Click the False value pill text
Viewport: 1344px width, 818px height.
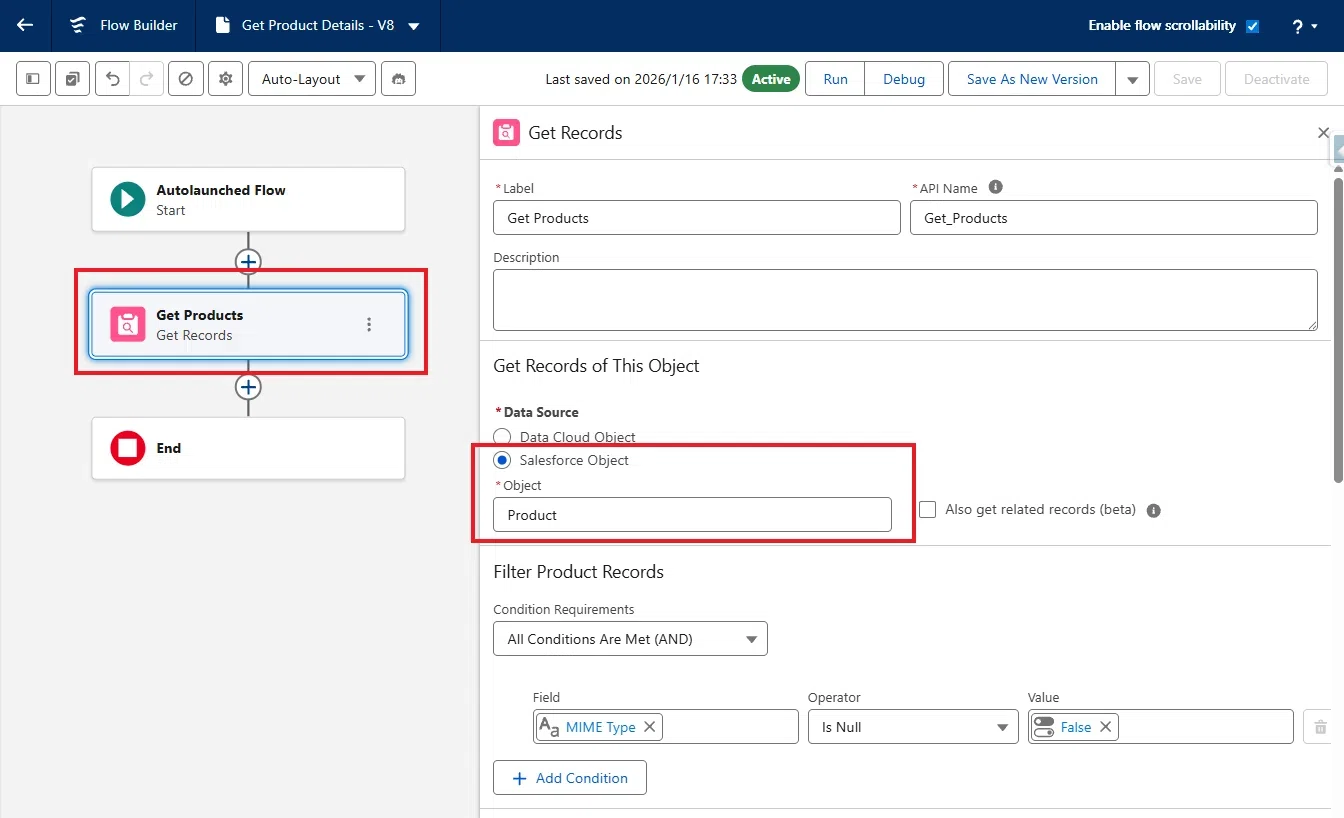tap(1076, 727)
